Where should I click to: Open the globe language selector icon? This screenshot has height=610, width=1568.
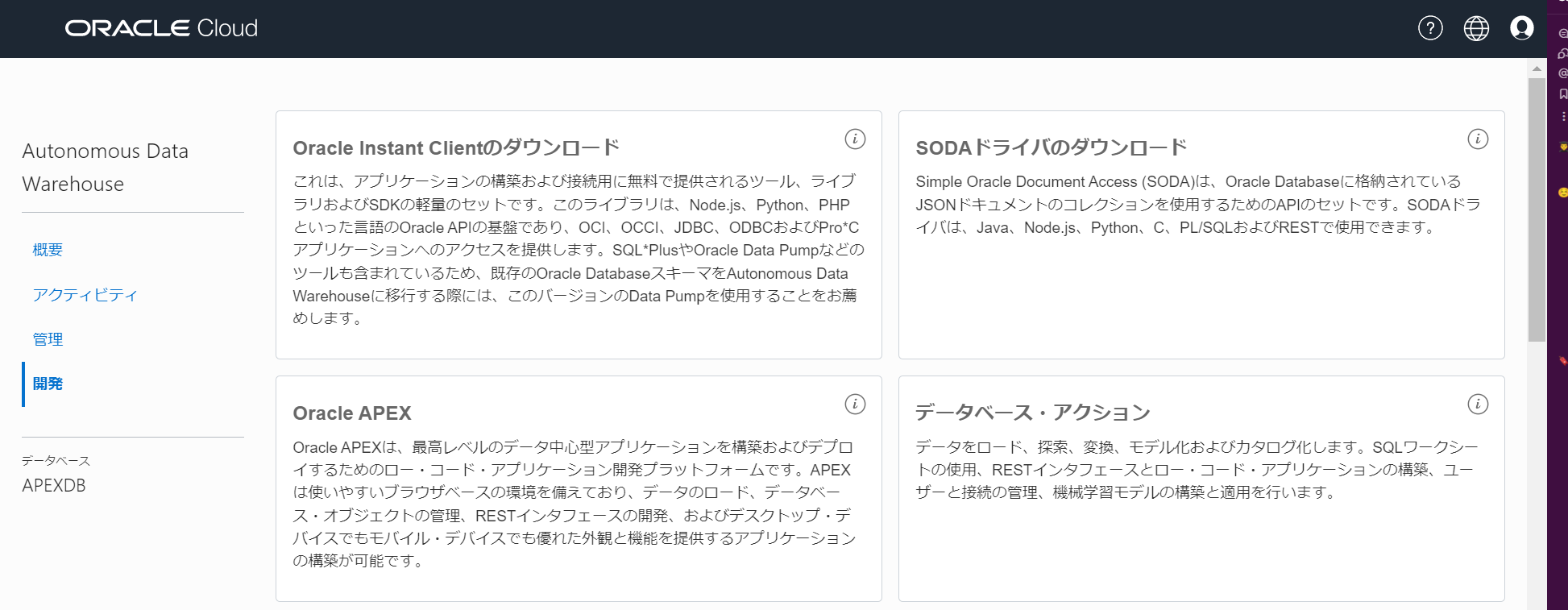tap(1476, 28)
